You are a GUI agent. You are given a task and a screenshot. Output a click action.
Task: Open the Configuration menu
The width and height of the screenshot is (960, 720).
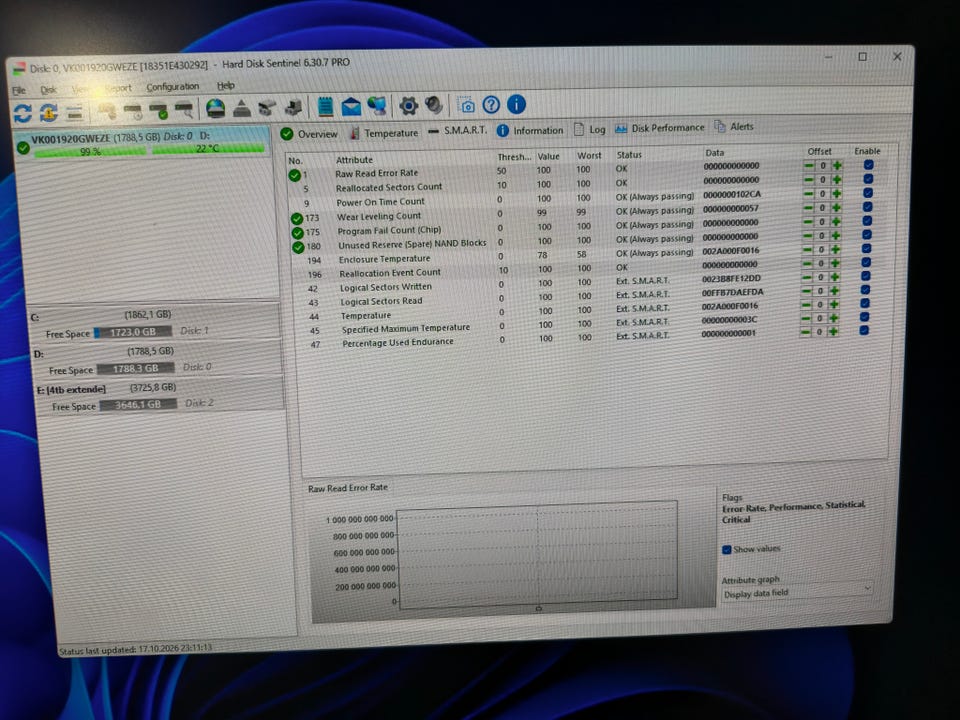click(x=173, y=87)
